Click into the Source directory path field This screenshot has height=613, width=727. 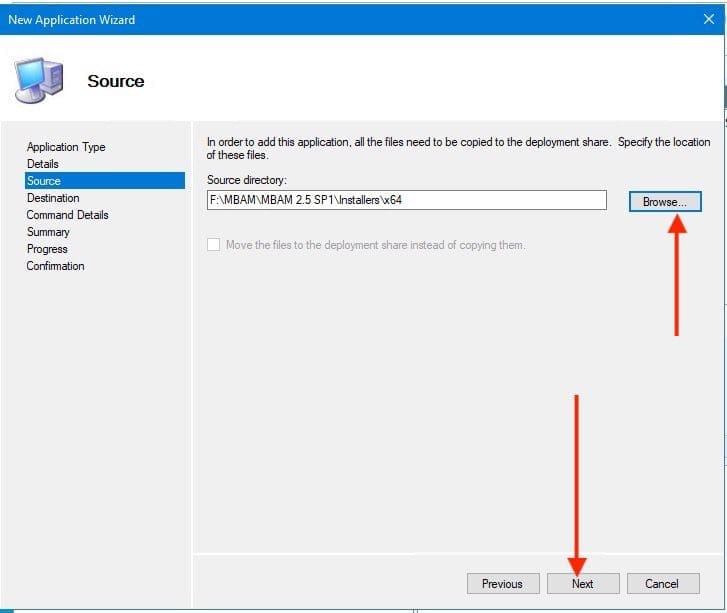tap(405, 200)
